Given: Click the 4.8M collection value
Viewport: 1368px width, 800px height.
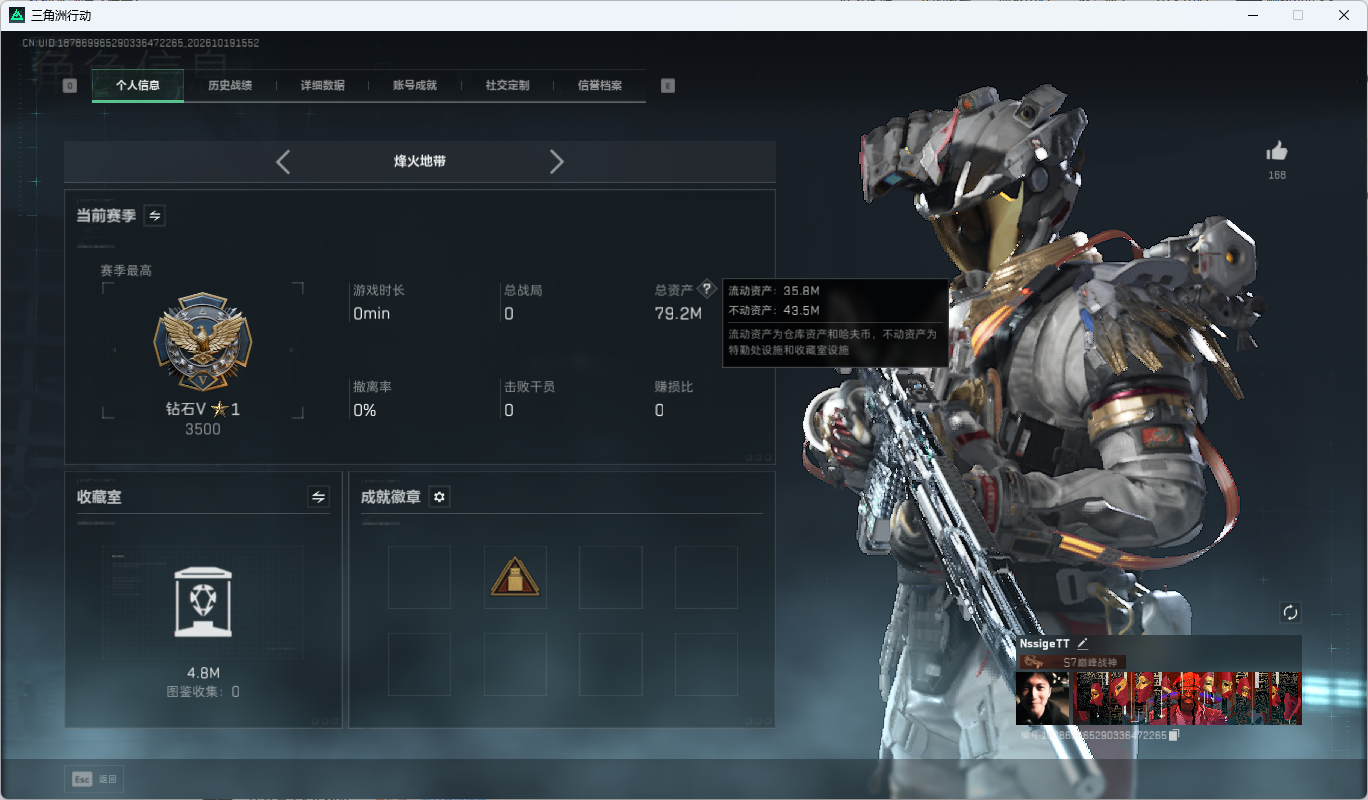Looking at the screenshot, I should coord(203,673).
